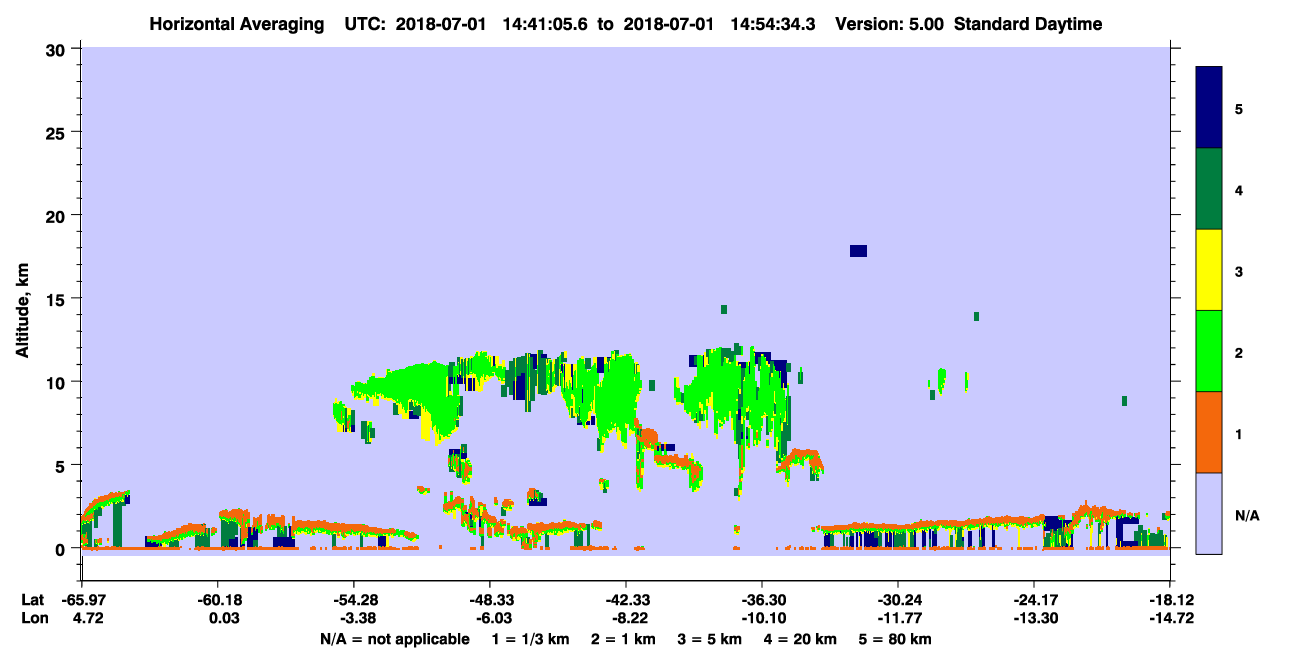Click the bright green level 2 color band
Image resolution: width=1300 pixels, height=667 pixels.
coord(1209,351)
